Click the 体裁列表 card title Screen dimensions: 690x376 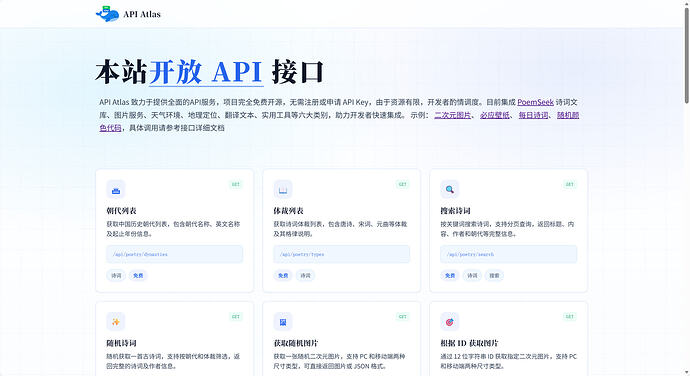coord(288,210)
